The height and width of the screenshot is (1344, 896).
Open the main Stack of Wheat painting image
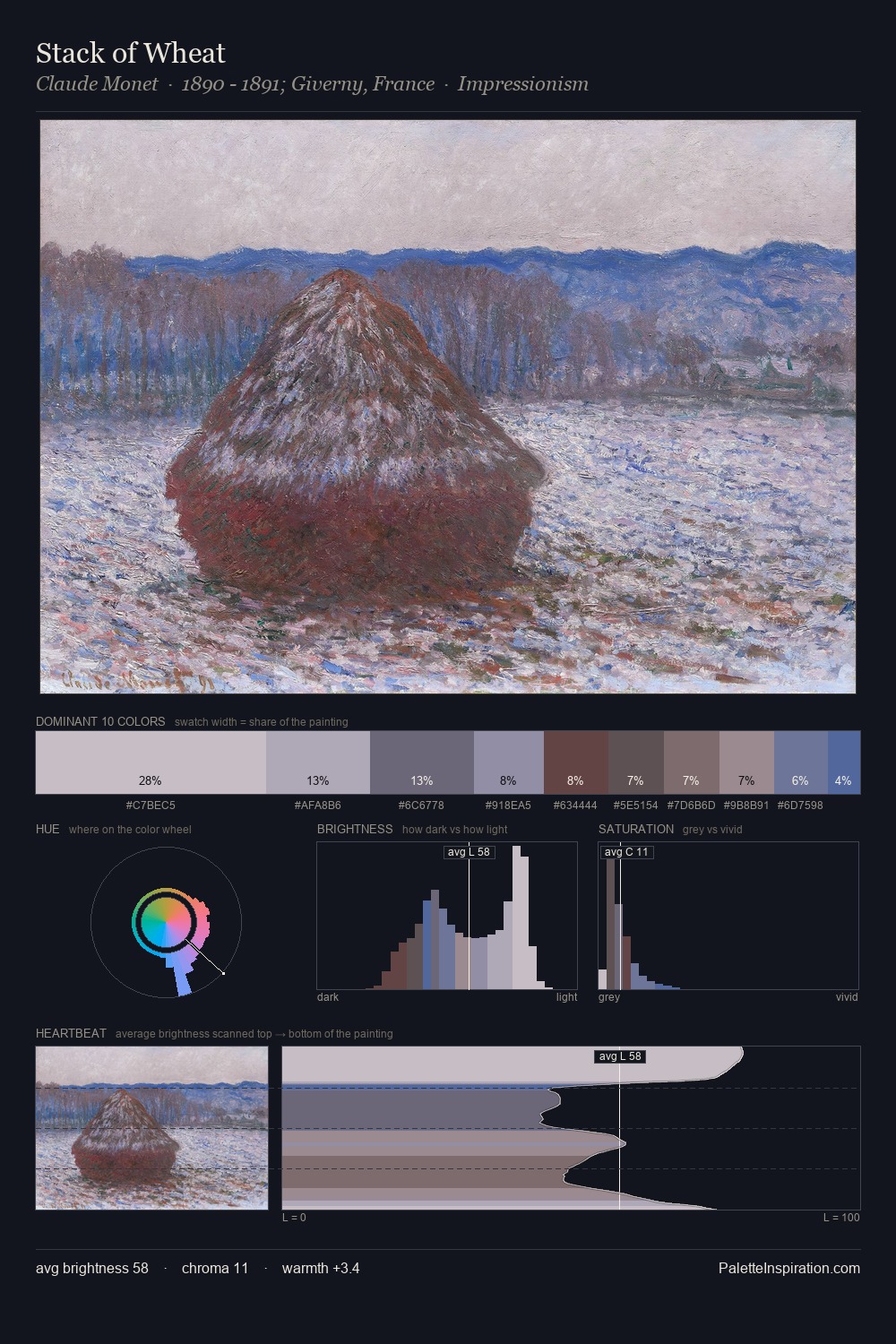pyautogui.click(x=448, y=407)
